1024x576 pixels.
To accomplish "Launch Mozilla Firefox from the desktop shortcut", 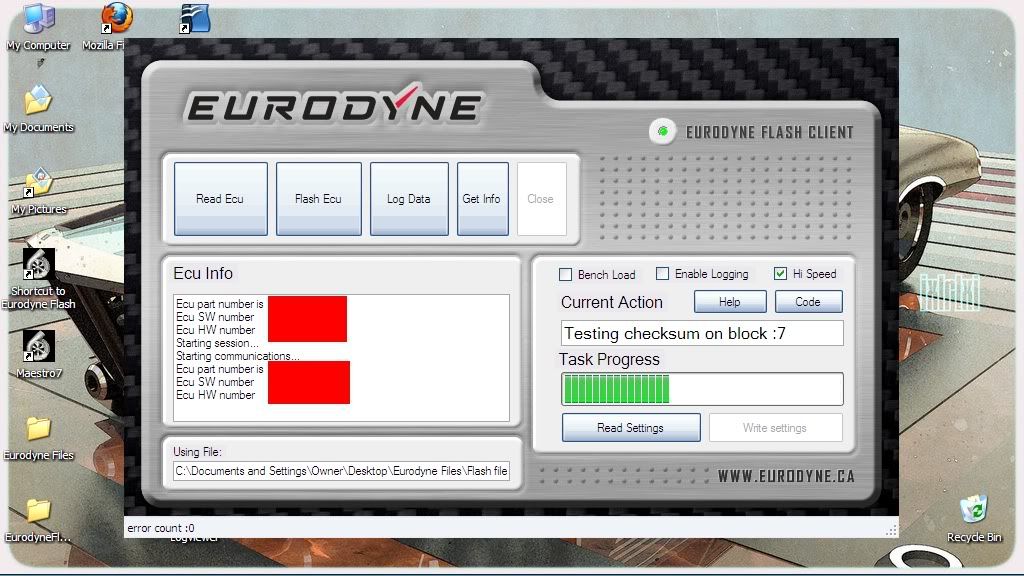I will pos(117,18).
